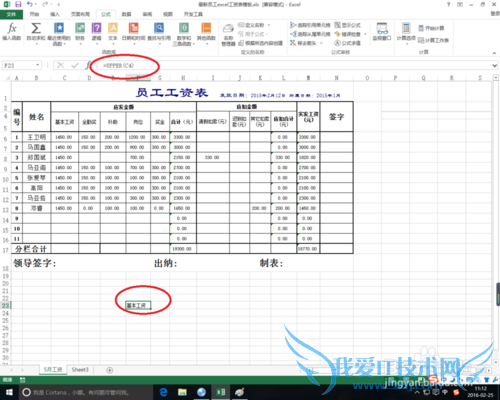This screenshot has width=500, height=400.
Task: Open the Customize Quick Access Toolbar dropdown
Action: [59, 5]
